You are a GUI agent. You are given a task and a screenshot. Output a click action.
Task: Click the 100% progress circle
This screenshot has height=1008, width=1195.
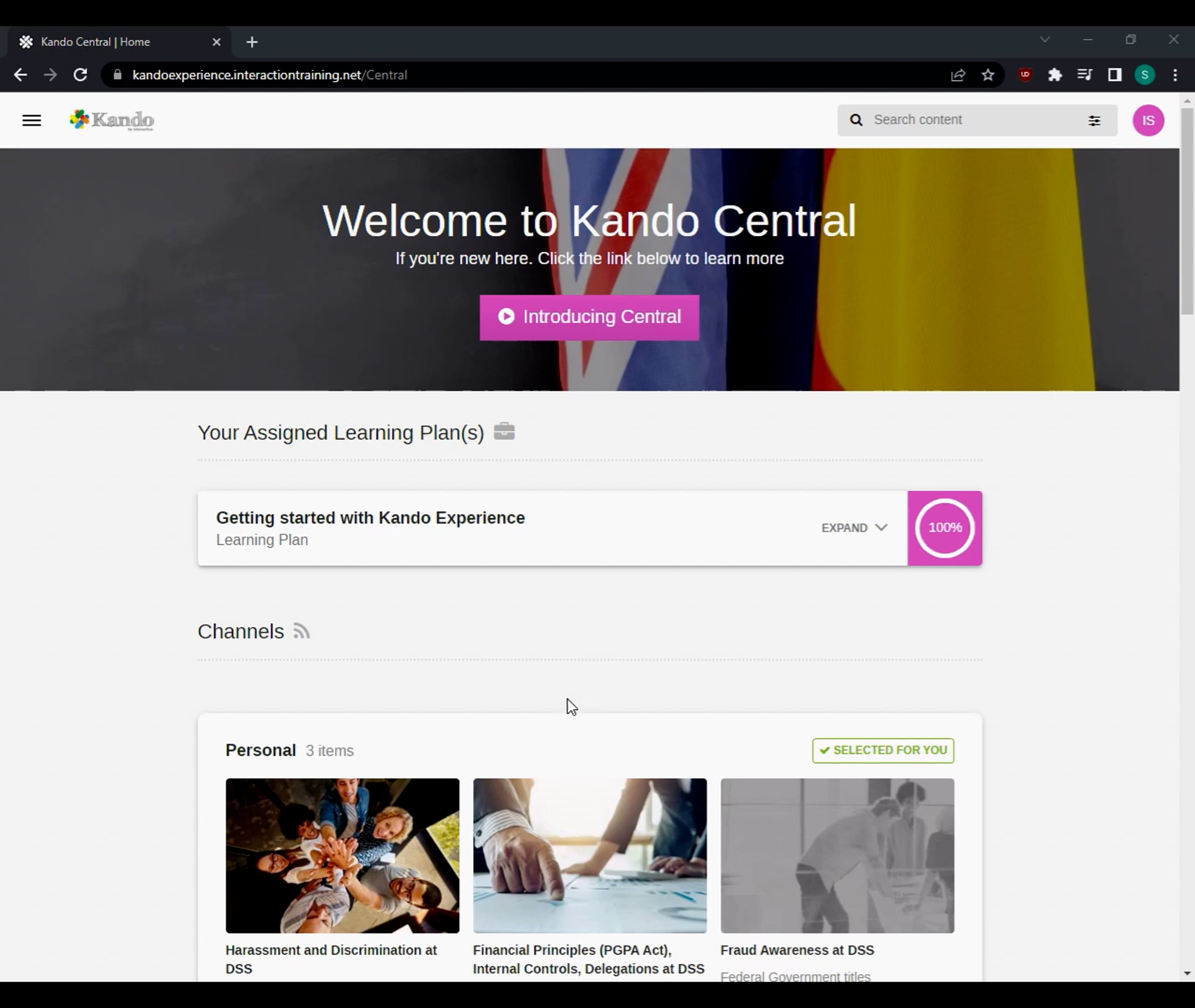point(945,528)
